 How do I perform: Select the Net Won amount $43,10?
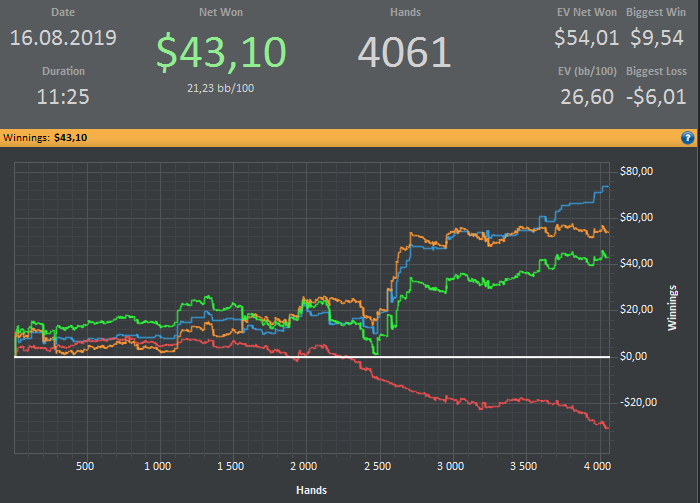tap(221, 53)
